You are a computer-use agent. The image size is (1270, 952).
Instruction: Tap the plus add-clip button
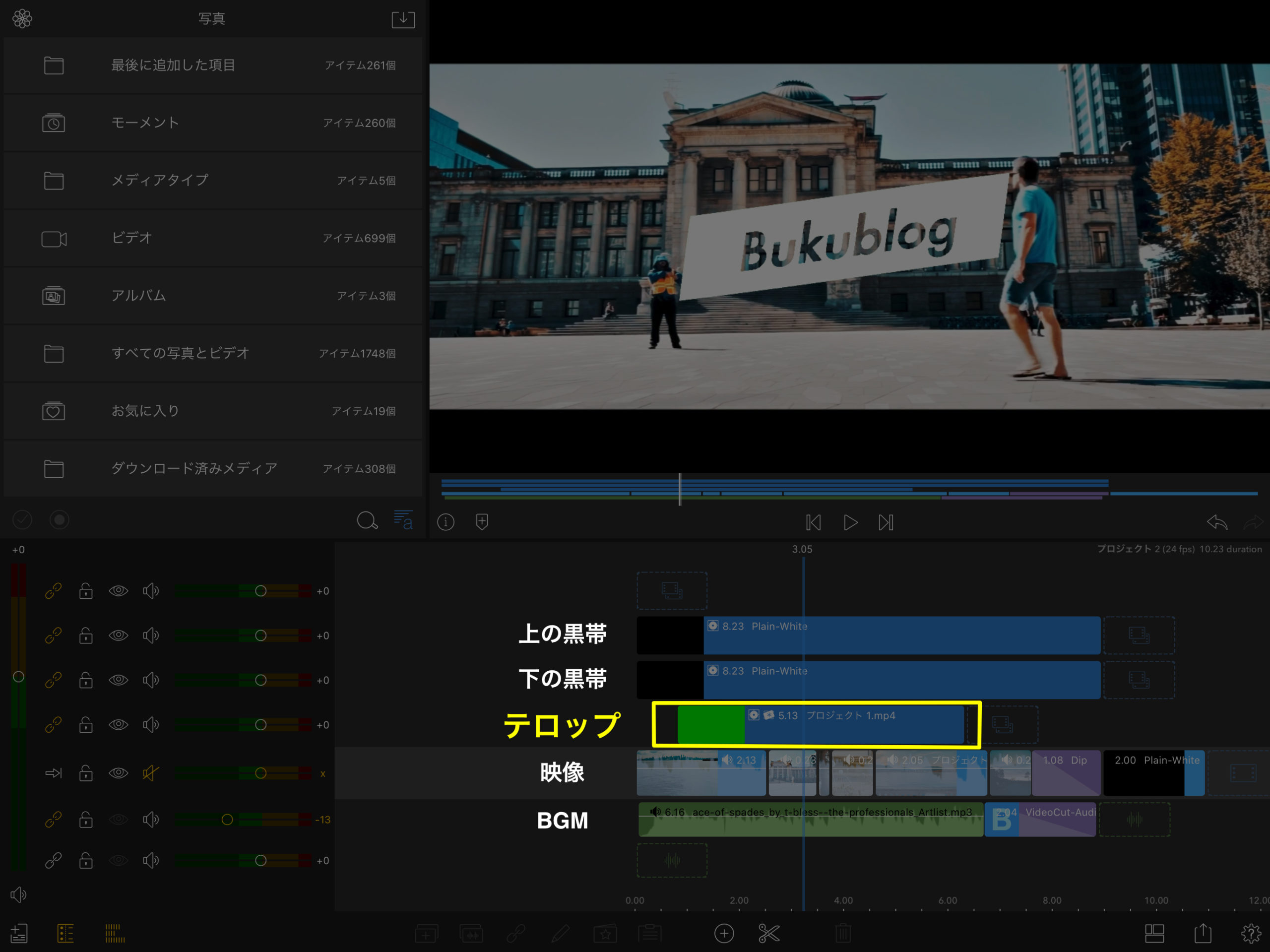[724, 934]
